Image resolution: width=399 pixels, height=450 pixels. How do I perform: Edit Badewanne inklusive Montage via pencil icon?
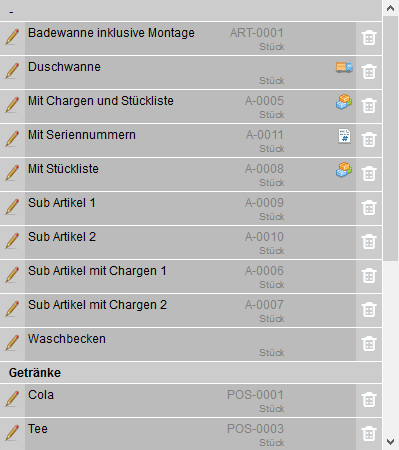pyautogui.click(x=12, y=37)
